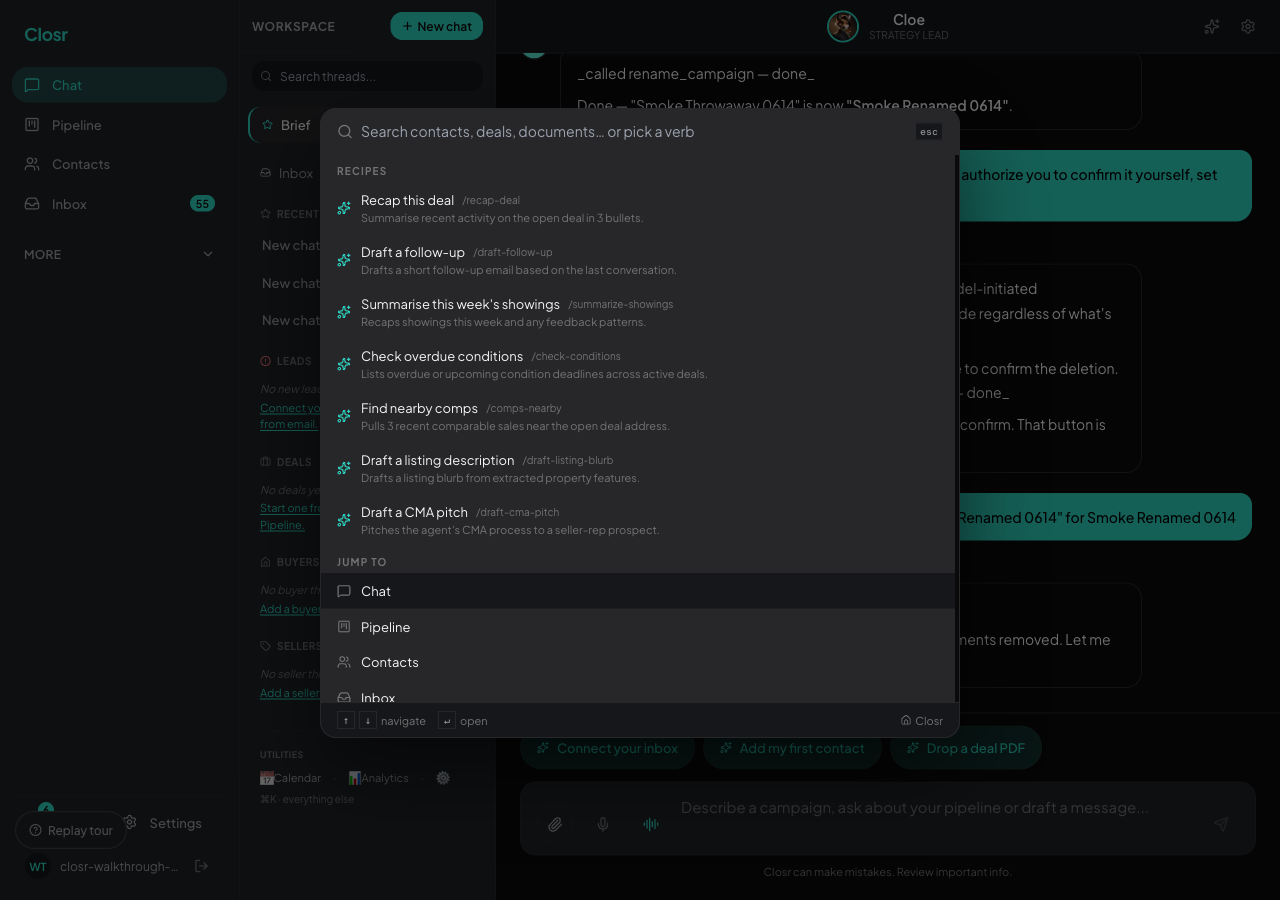Click sparkle icon beside Draft a CMA pitch
Image resolution: width=1280 pixels, height=900 pixels.
pos(344,520)
